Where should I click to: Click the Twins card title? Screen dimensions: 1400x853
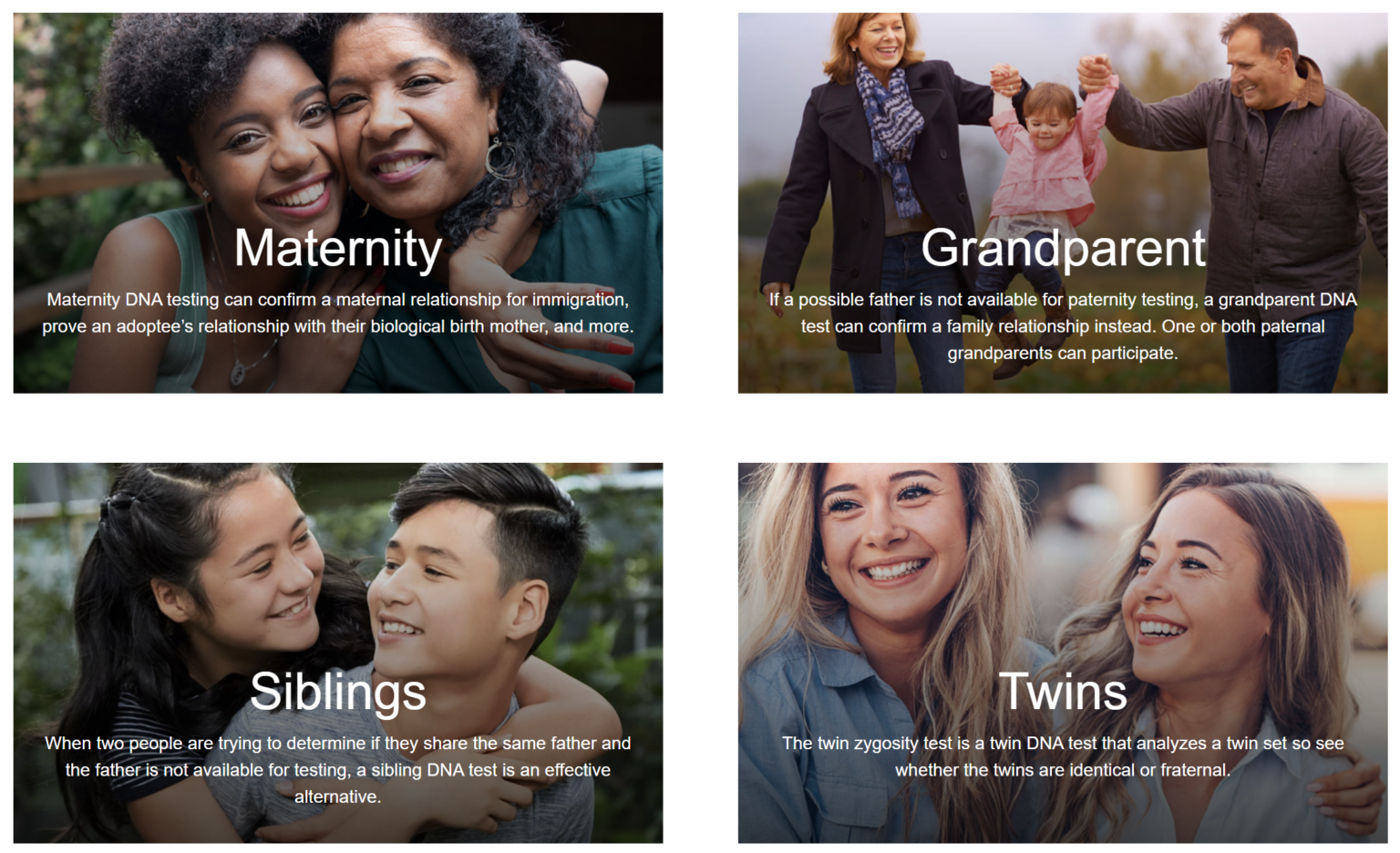[x=1063, y=691]
